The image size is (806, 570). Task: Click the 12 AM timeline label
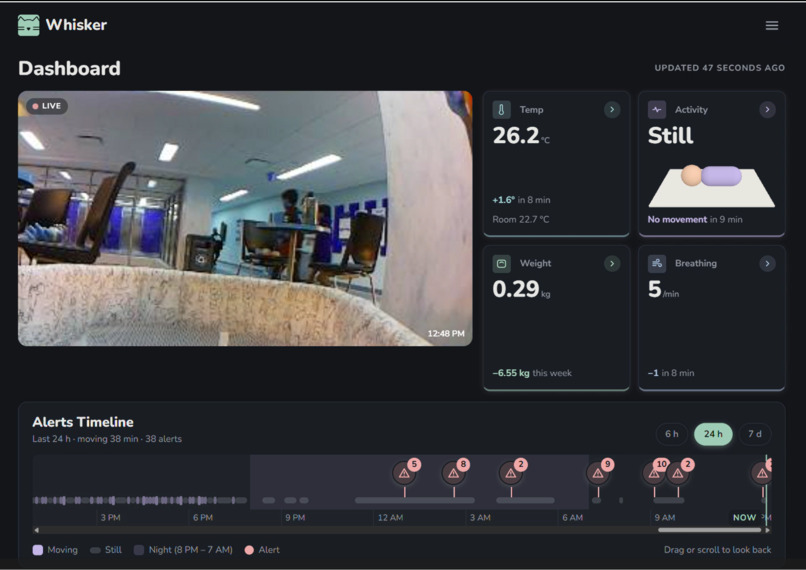click(390, 518)
